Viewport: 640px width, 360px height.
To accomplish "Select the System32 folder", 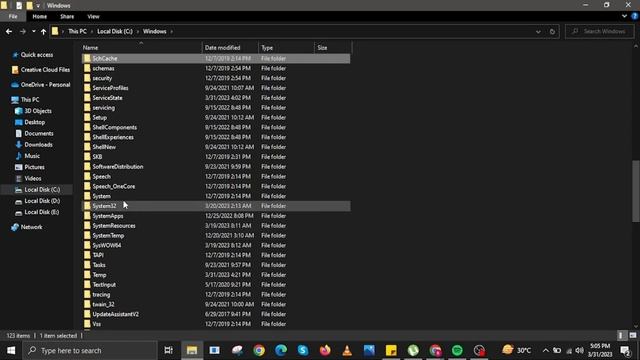I will click(x=216, y=206).
